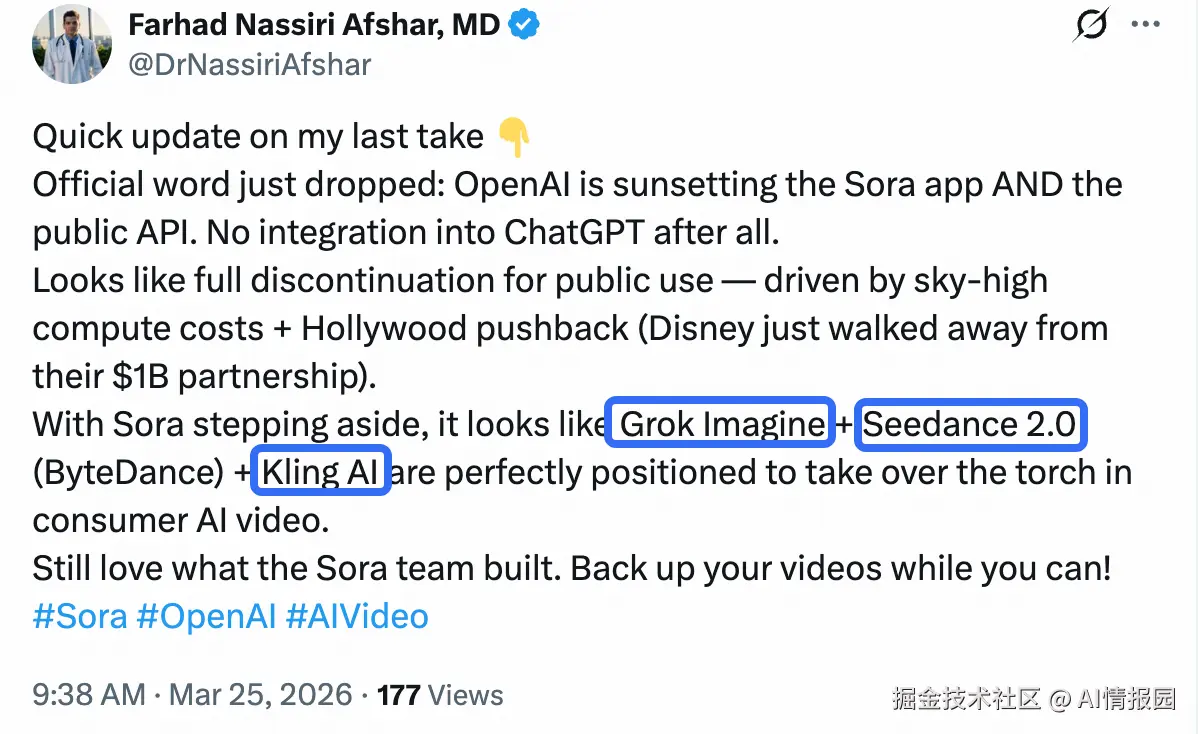
Task: Click the blue verified badge
Action: click(525, 25)
